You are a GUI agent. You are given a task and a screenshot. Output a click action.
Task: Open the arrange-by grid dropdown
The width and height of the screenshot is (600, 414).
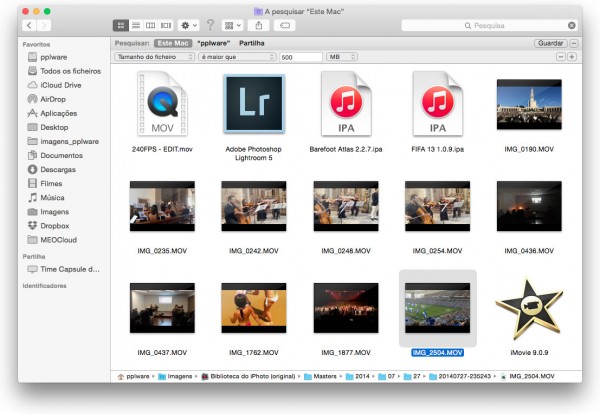pos(232,25)
